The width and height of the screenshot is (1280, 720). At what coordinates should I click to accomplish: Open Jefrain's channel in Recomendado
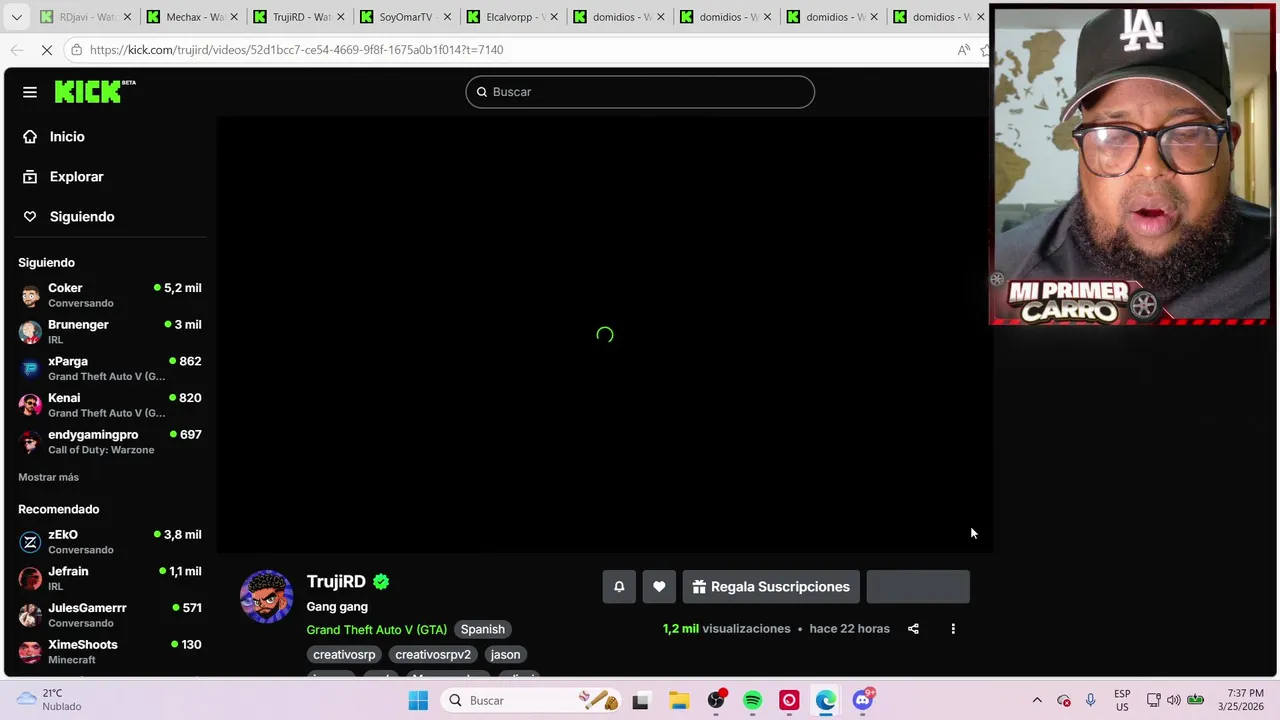tap(110, 579)
